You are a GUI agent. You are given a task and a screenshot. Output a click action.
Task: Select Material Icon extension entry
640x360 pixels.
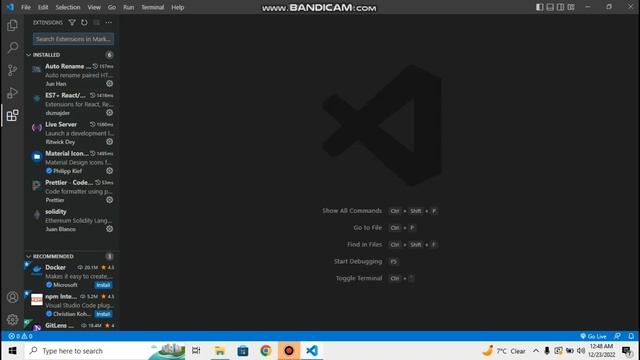pyautogui.click(x=72, y=162)
